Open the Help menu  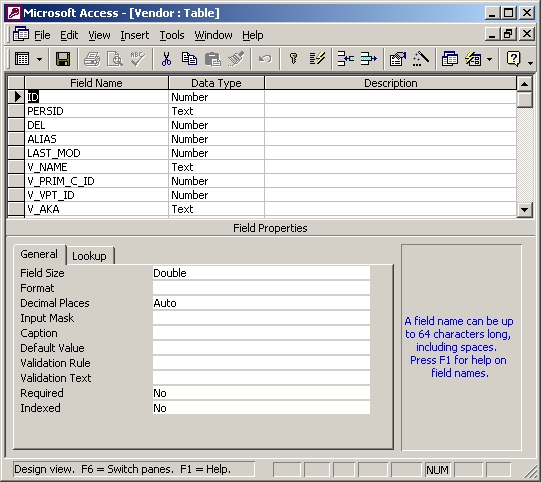253,35
